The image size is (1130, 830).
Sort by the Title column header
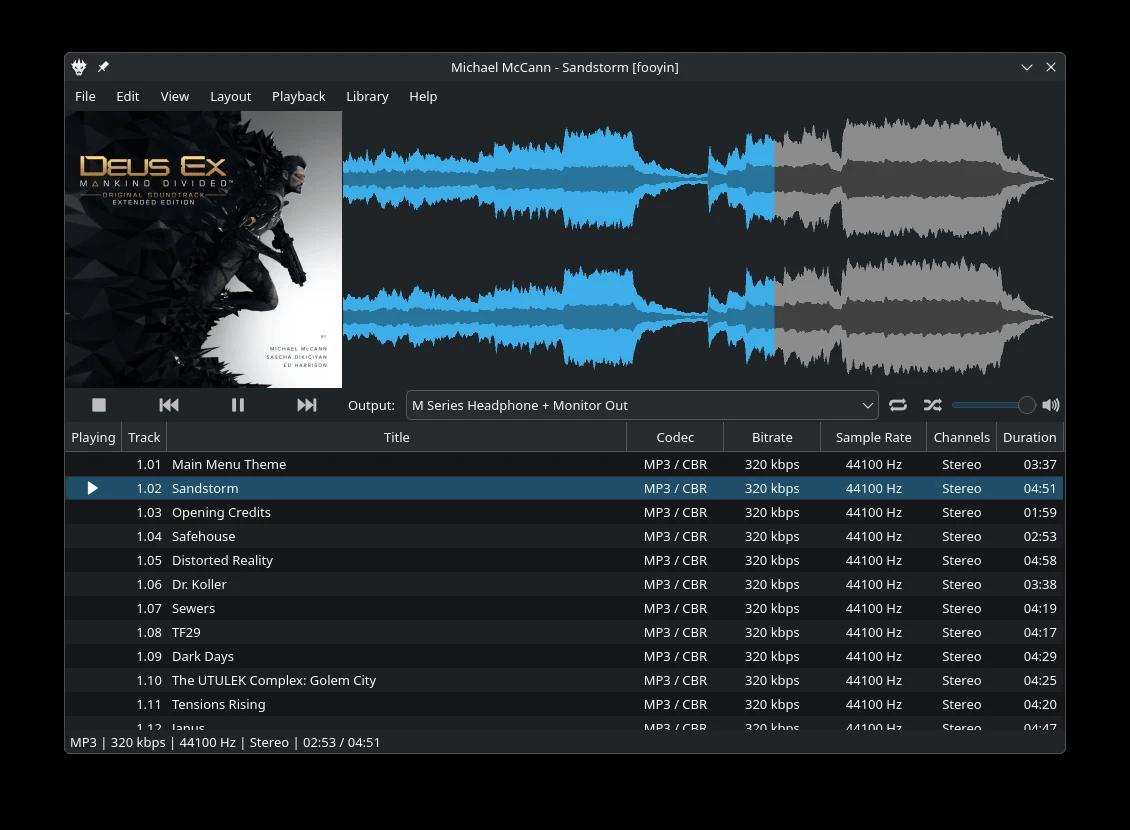click(396, 437)
